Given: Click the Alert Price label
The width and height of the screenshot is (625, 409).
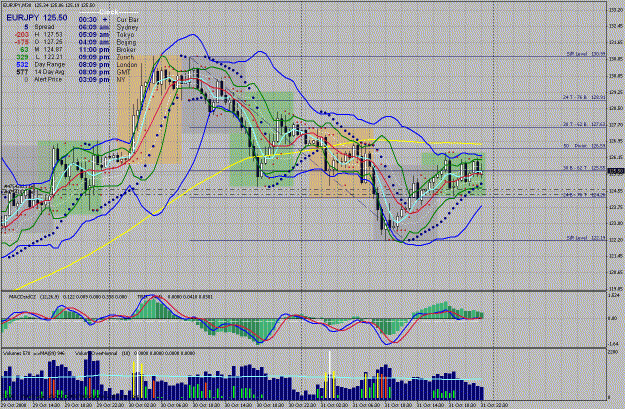Looking at the screenshot, I should click(48, 79).
